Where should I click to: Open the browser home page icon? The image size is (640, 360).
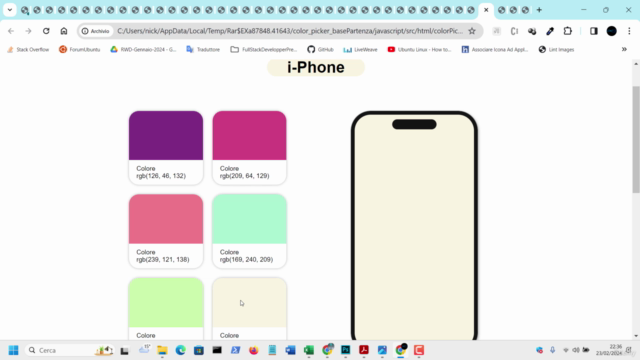click(64, 31)
